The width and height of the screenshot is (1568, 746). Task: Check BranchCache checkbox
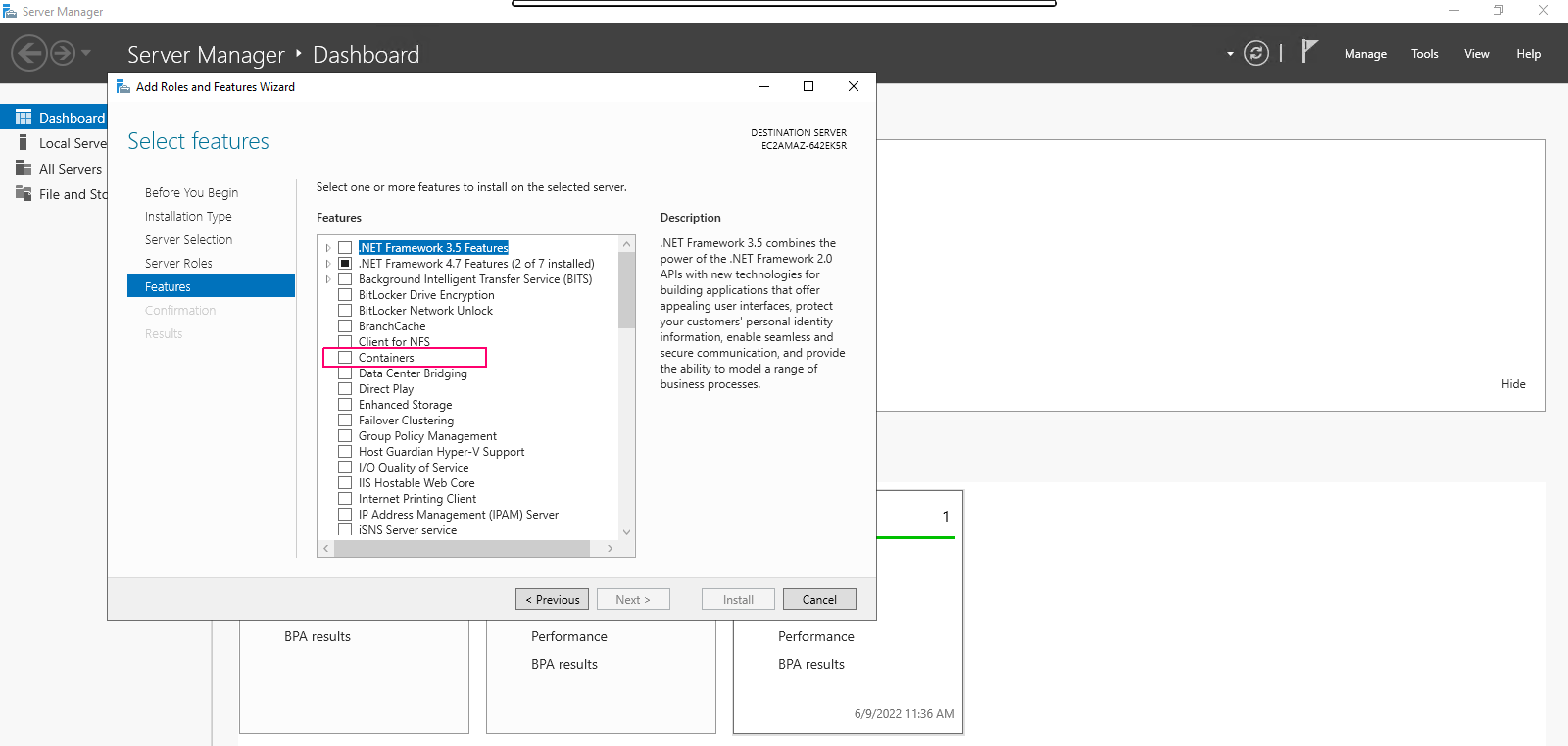point(345,326)
